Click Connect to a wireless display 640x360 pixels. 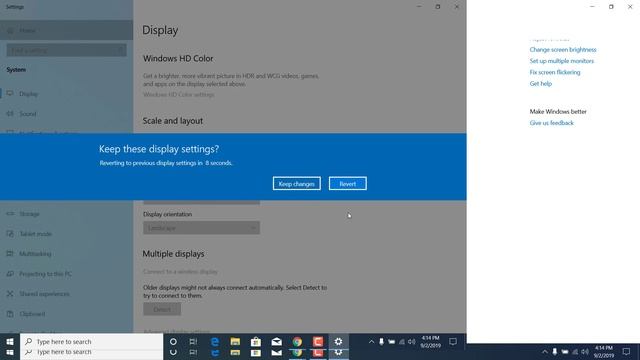click(180, 271)
